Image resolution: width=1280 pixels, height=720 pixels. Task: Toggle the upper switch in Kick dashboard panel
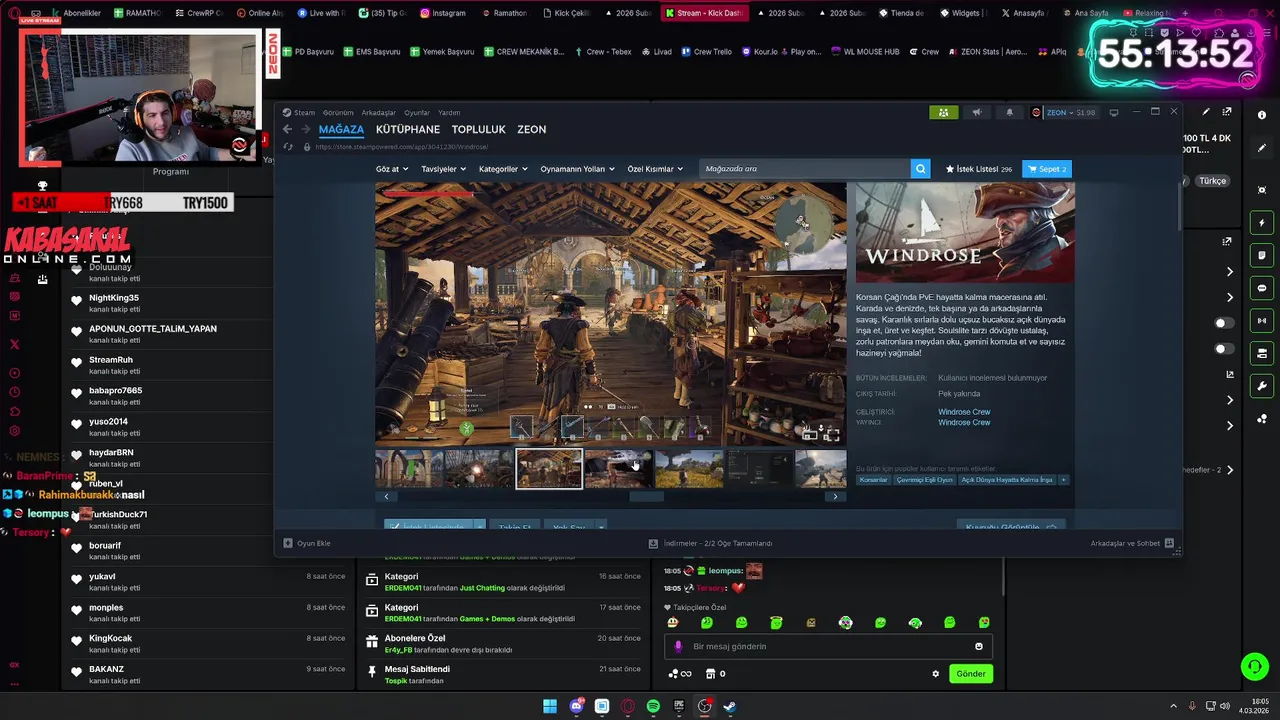[1223, 323]
